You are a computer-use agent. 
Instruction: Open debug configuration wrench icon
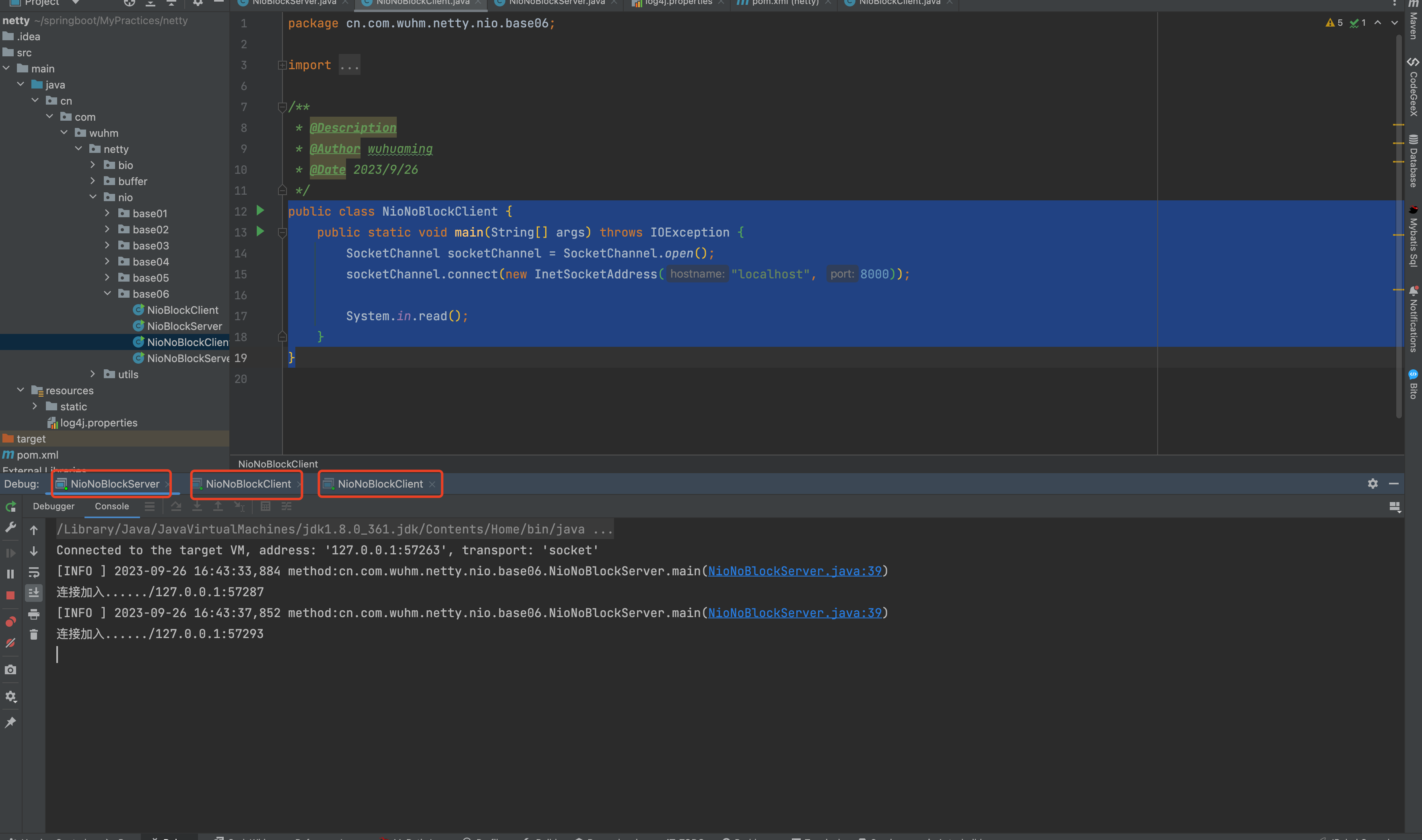11,527
